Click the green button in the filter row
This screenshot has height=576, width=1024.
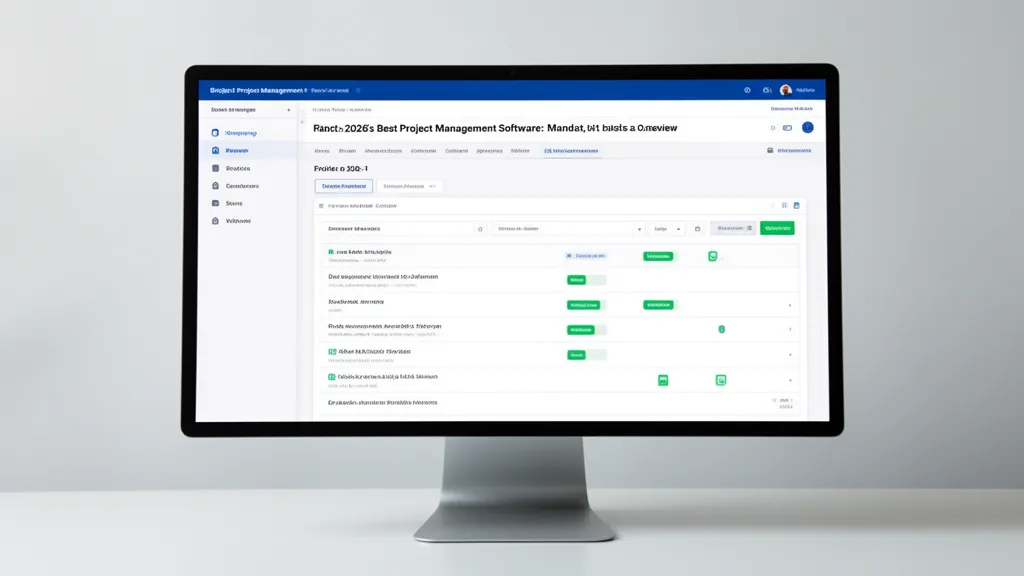(x=777, y=228)
